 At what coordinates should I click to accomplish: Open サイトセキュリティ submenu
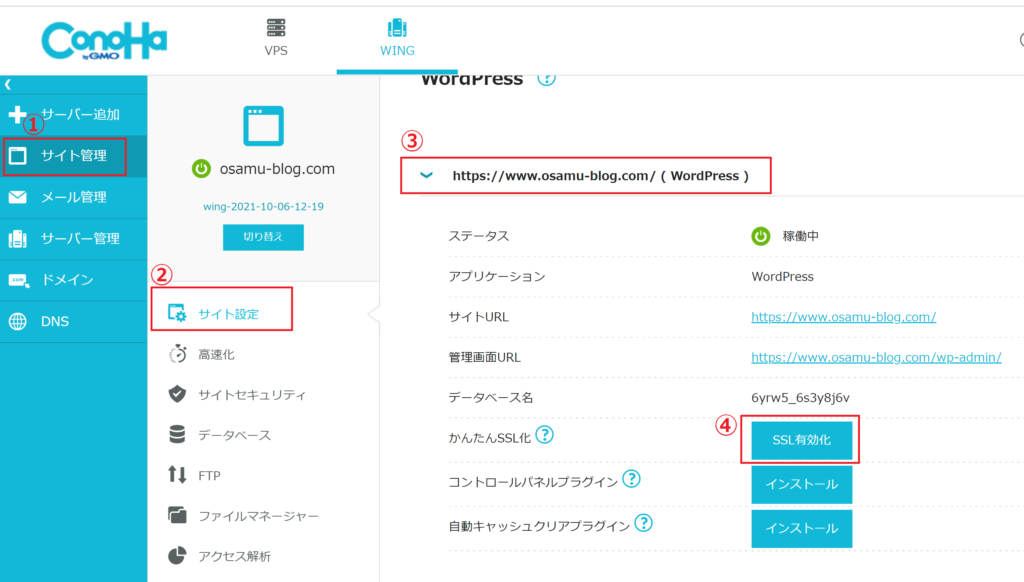click(x=251, y=395)
